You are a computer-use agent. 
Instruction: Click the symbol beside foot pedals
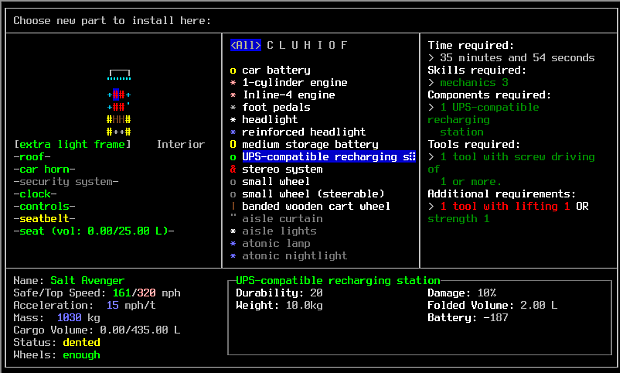(233, 107)
